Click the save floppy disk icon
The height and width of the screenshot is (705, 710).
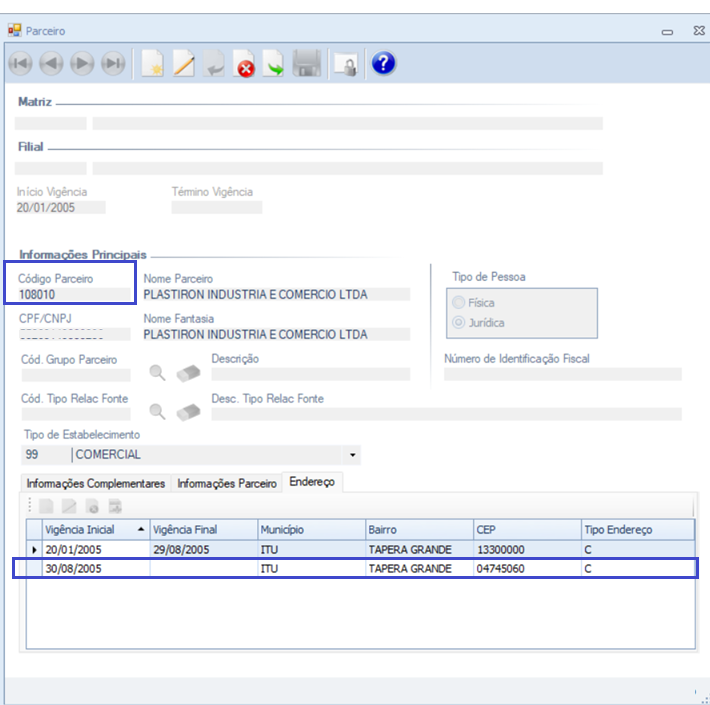click(x=306, y=65)
